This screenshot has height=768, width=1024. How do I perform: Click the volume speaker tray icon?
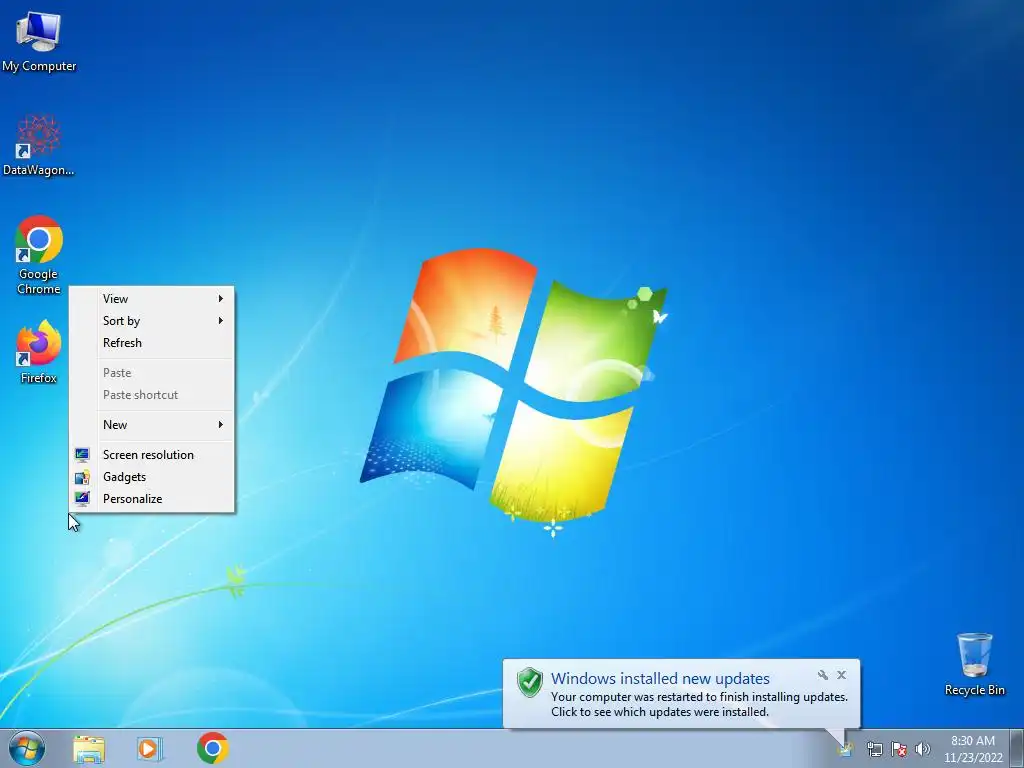922,749
